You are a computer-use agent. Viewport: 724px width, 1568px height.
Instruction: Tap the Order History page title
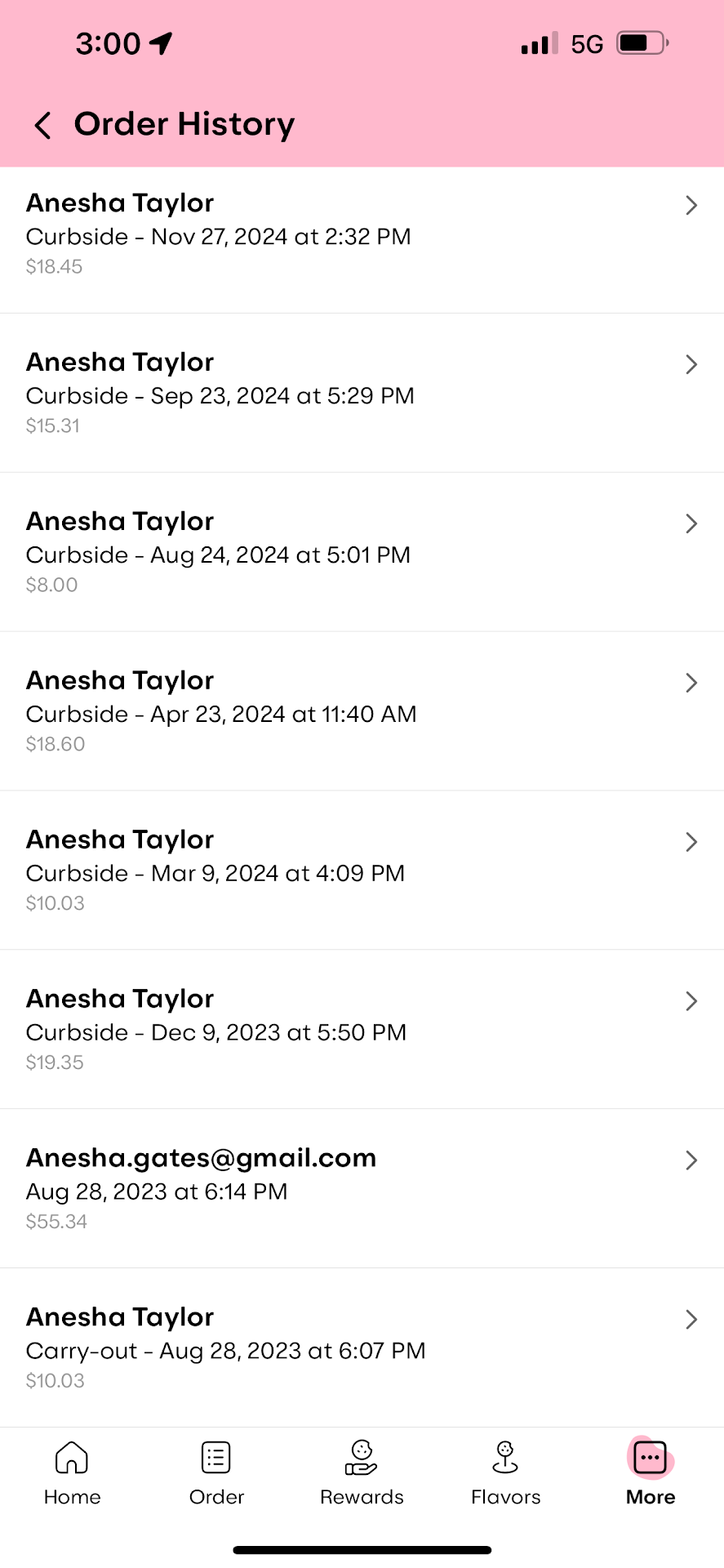(184, 124)
